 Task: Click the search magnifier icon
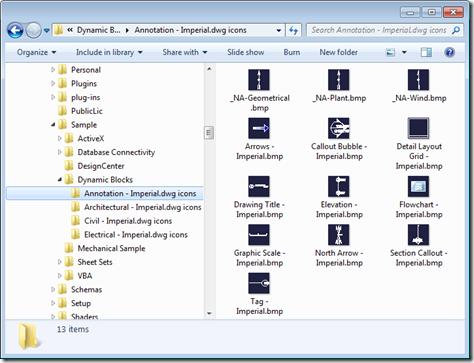[x=456, y=30]
